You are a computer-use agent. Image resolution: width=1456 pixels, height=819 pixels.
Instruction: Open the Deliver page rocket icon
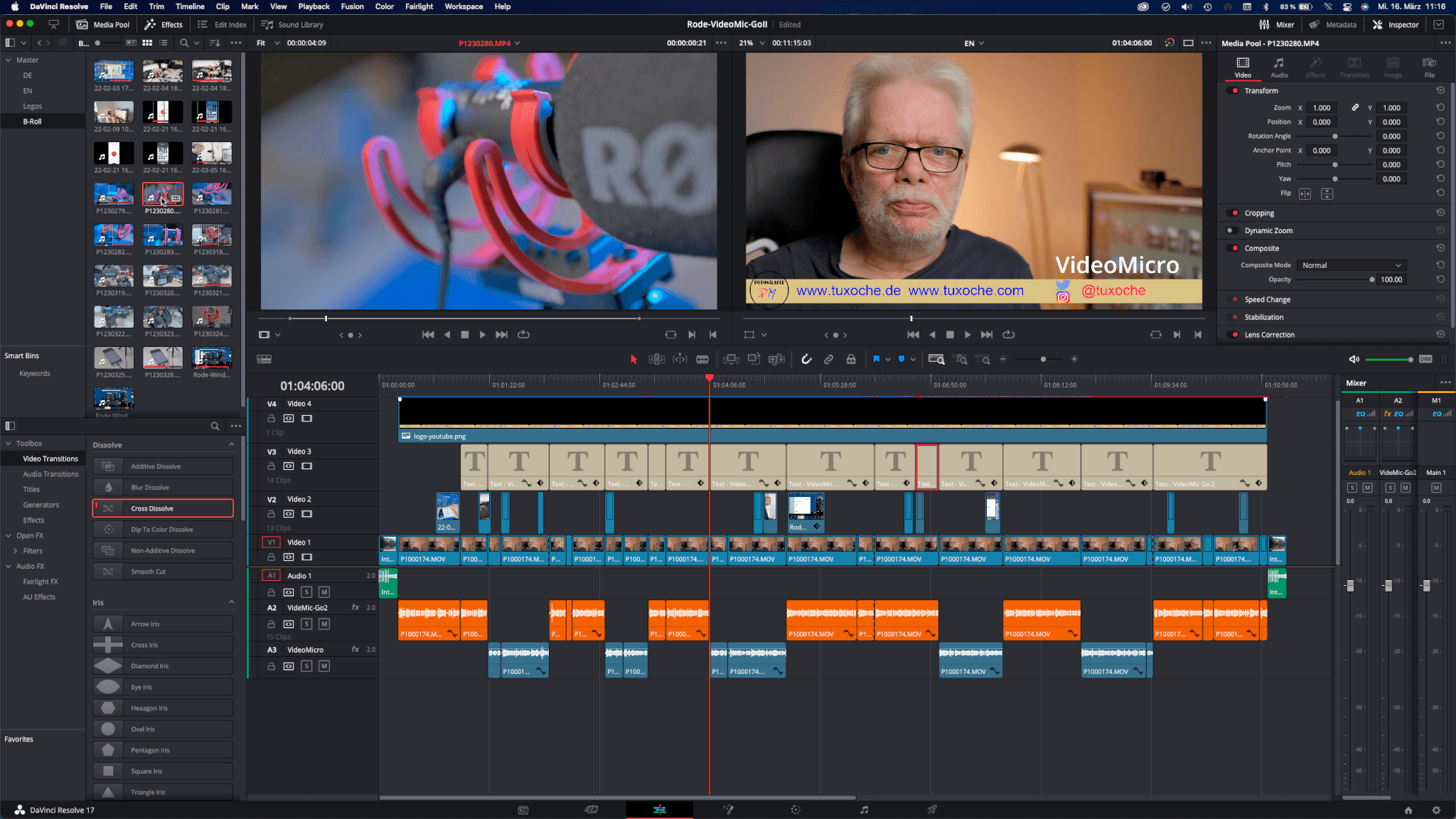[x=932, y=810]
